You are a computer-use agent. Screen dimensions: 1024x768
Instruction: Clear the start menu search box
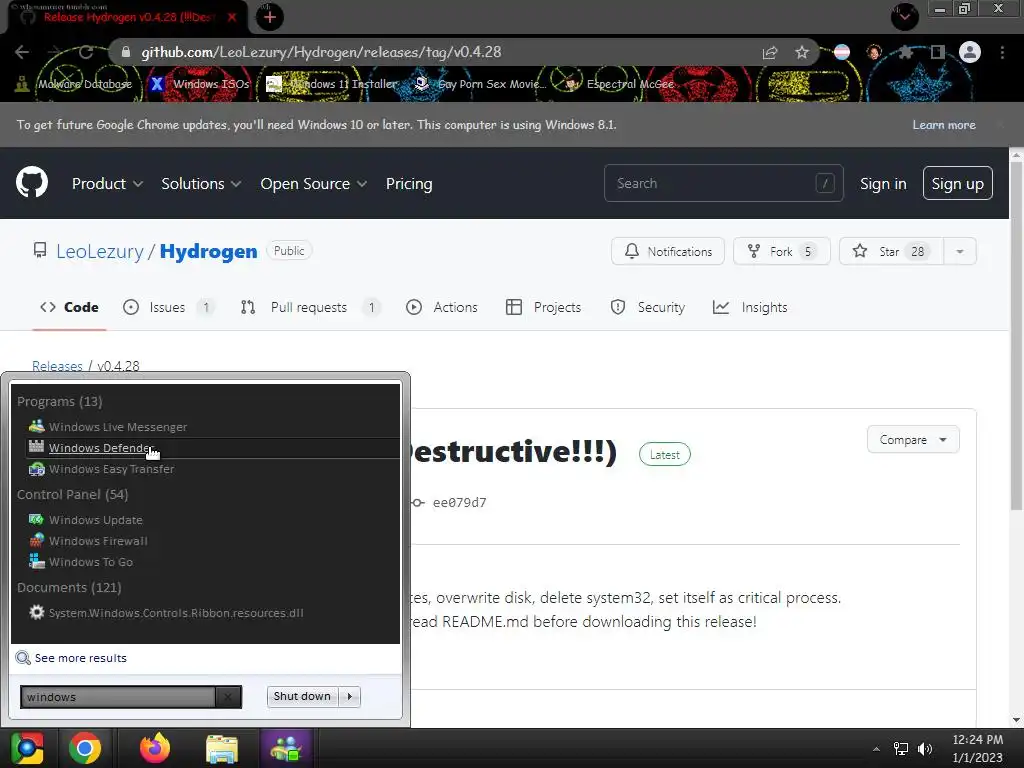pyautogui.click(x=228, y=697)
